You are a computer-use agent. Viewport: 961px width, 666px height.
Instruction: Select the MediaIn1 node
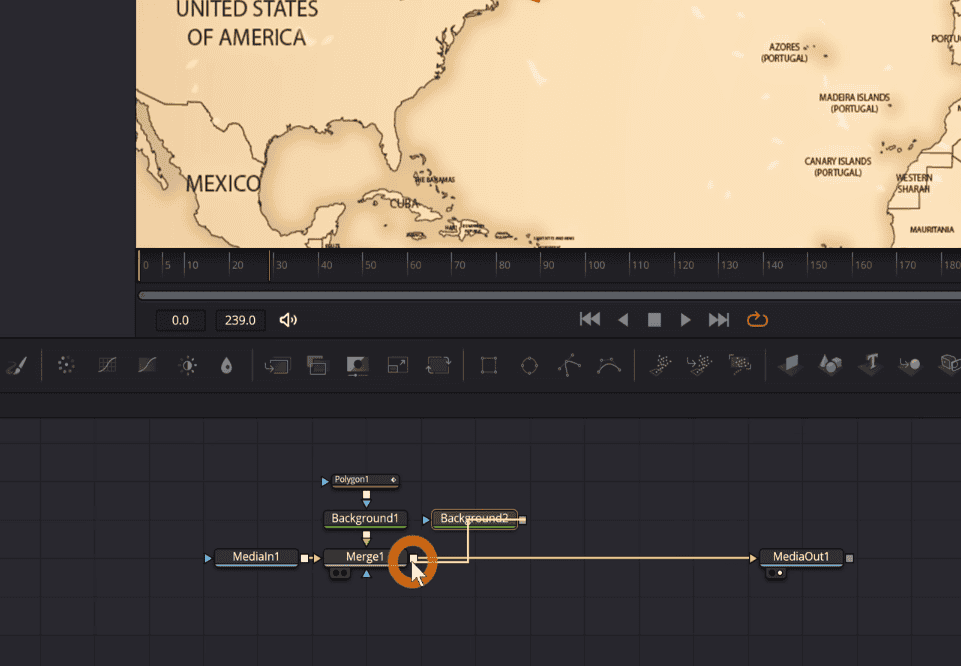point(256,557)
